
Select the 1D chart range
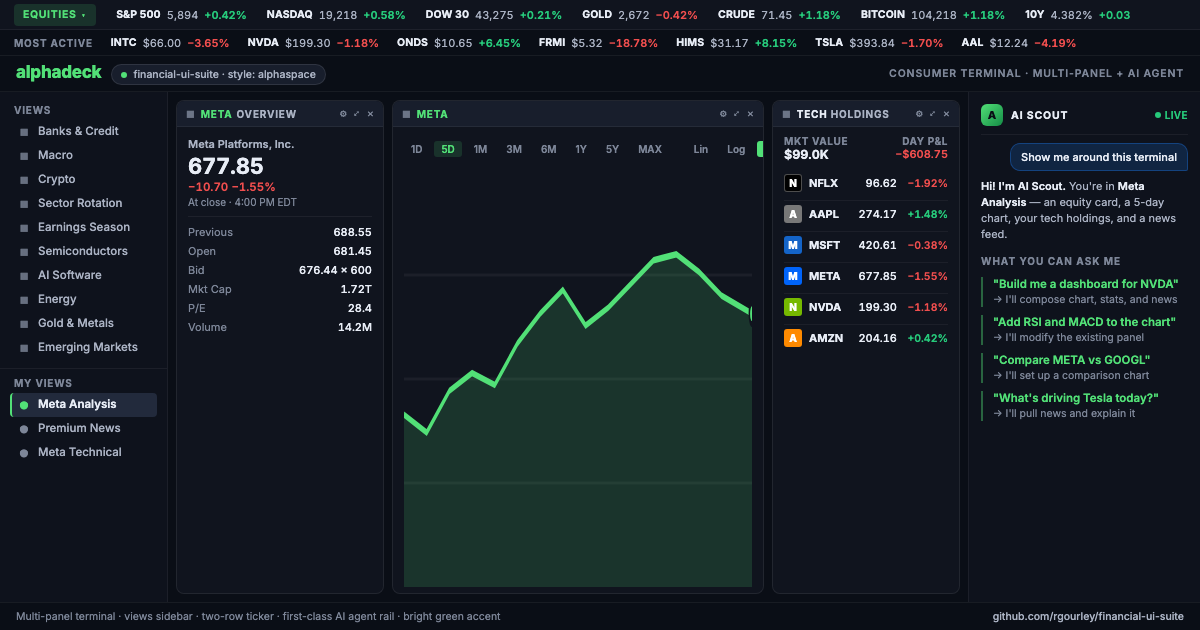pos(417,149)
